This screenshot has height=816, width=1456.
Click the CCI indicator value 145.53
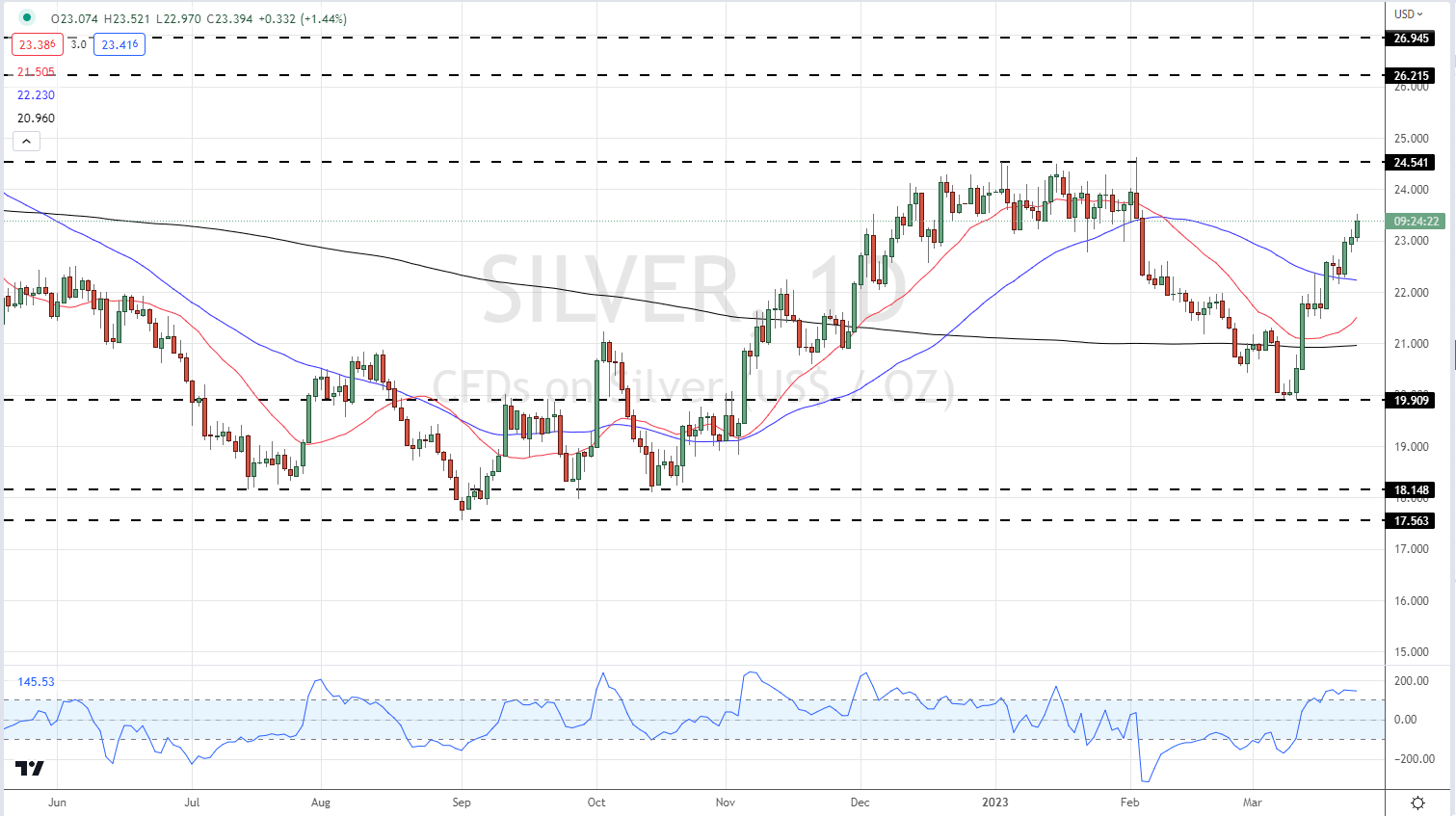[36, 682]
